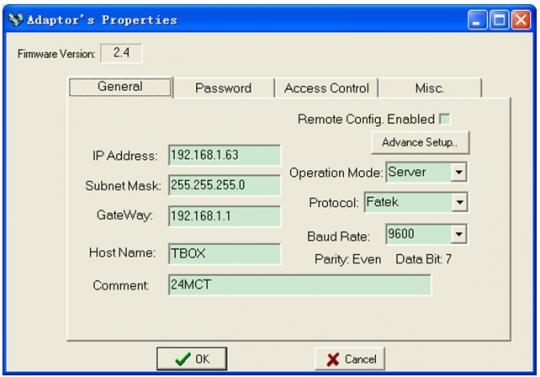Click the Comment field containing 24MCT
Viewport: 540px width, 377px height.
point(300,284)
